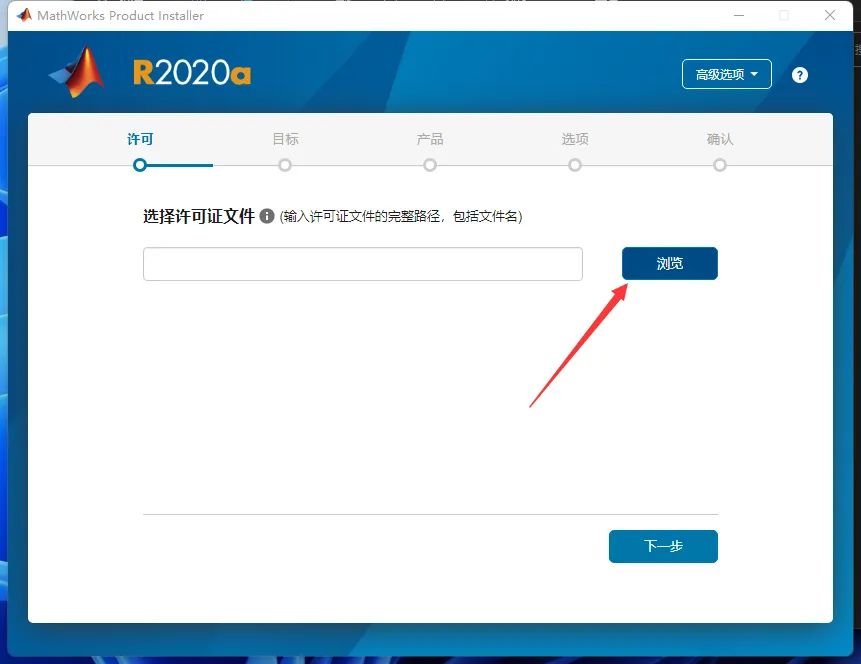
Task: Select the 许可 step tab
Action: coord(140,139)
